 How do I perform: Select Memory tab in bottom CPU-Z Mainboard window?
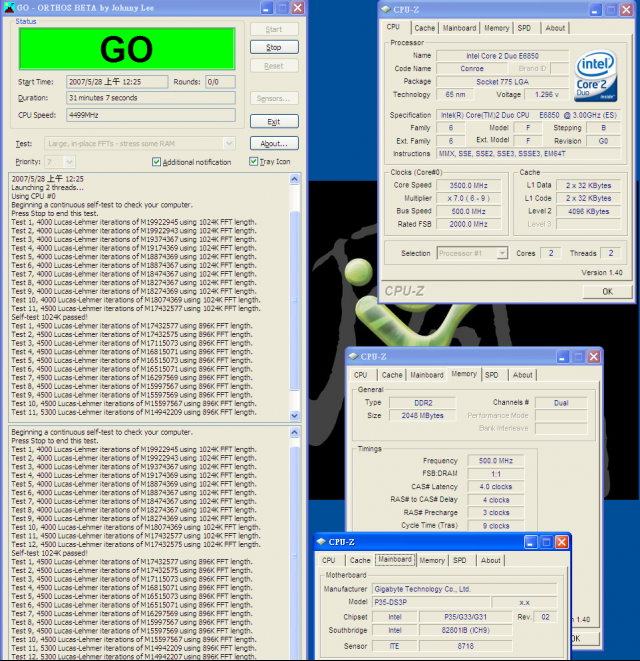432,560
